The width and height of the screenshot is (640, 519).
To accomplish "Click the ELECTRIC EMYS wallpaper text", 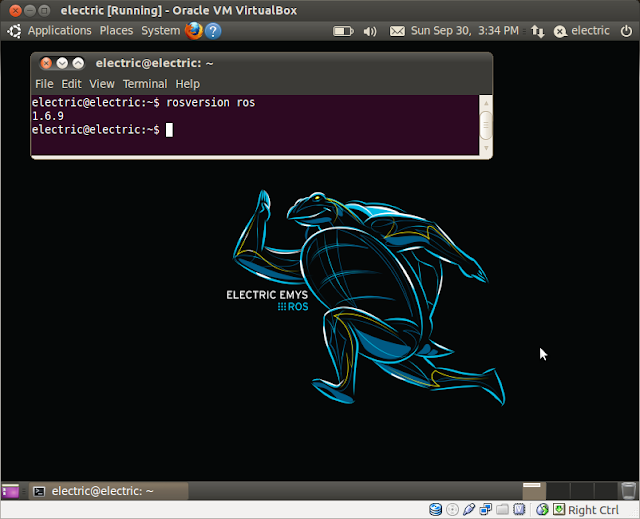I will 267,295.
